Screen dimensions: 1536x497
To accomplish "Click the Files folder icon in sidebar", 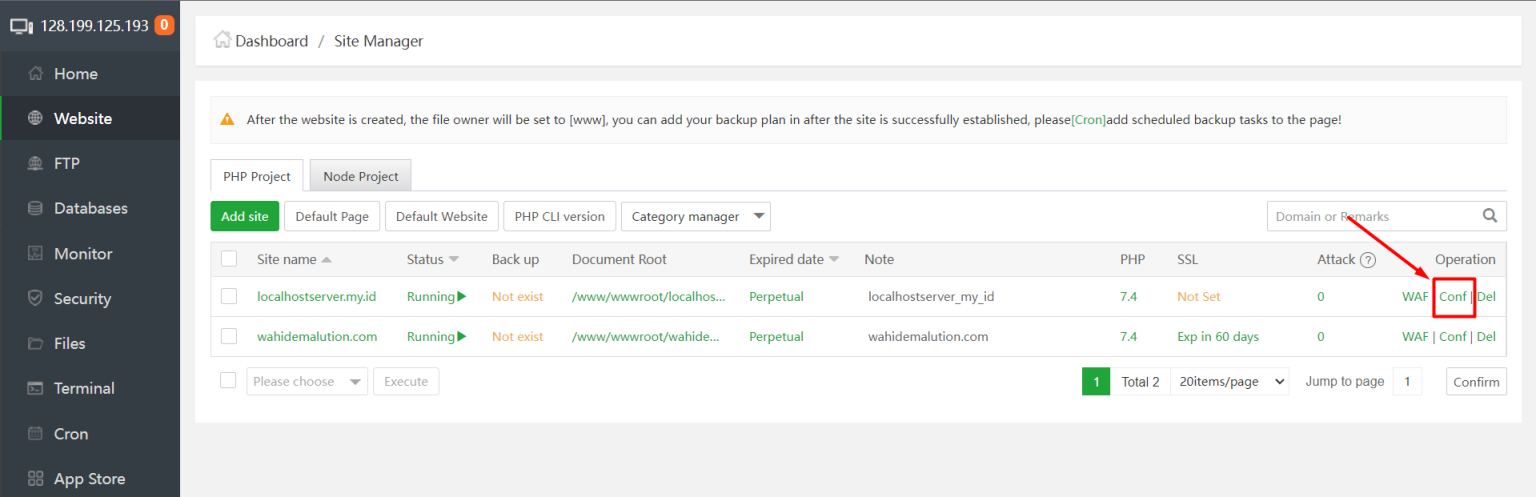I will point(36,344).
